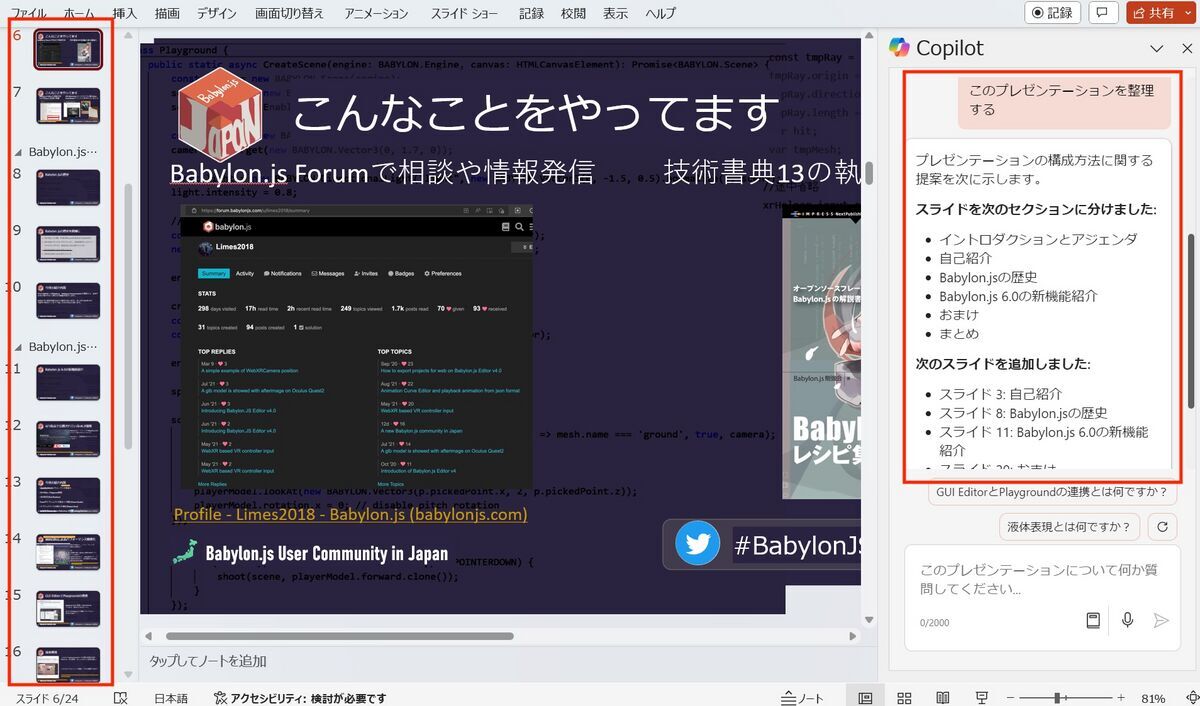Click the slide panel vertical scrollbar
Image resolution: width=1200 pixels, height=706 pixels.
(x=128, y=315)
